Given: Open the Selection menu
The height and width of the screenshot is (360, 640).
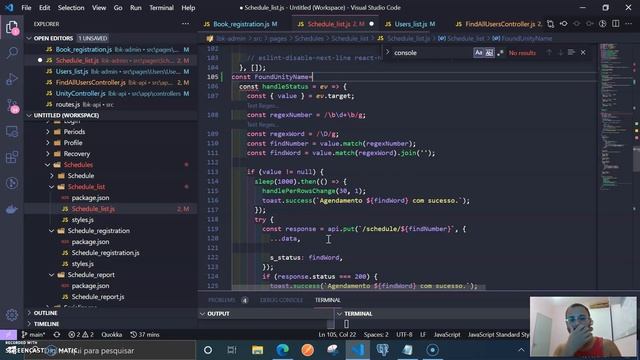Looking at the screenshot, I should pyautogui.click(x=71, y=8).
